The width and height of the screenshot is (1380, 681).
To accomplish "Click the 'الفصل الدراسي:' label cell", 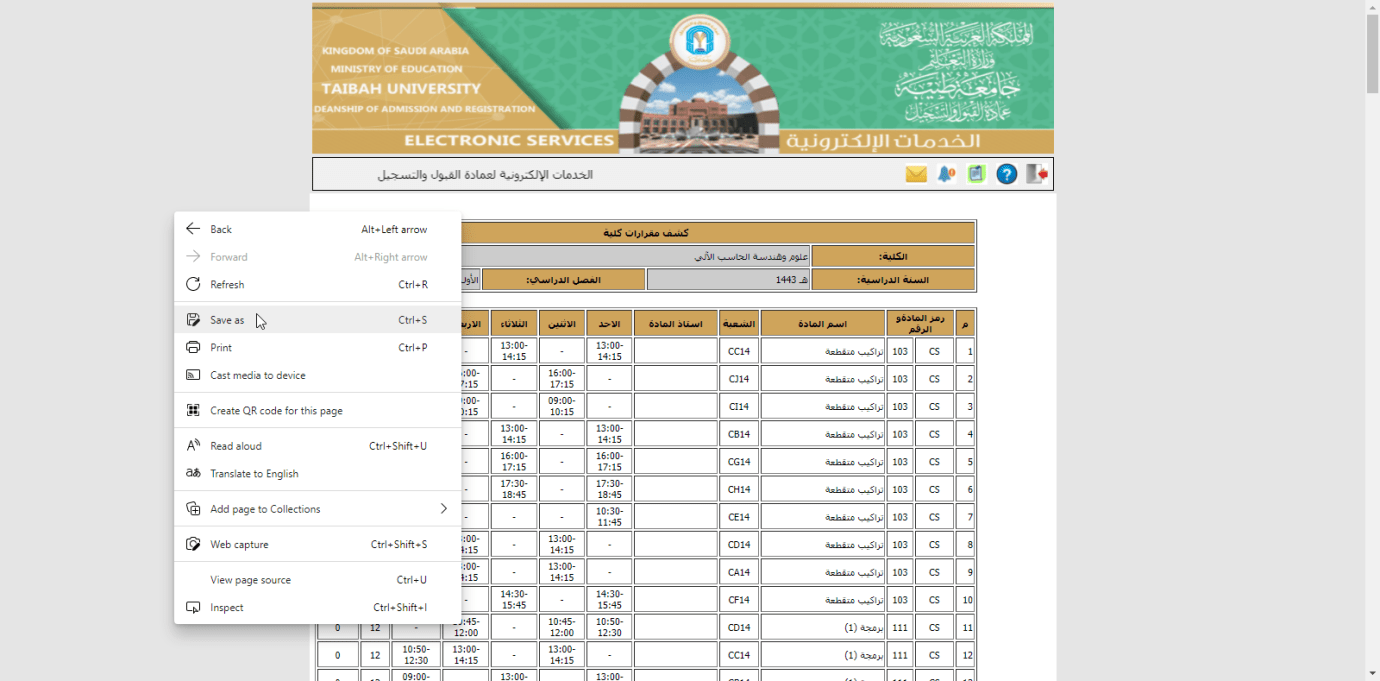I will [564, 280].
